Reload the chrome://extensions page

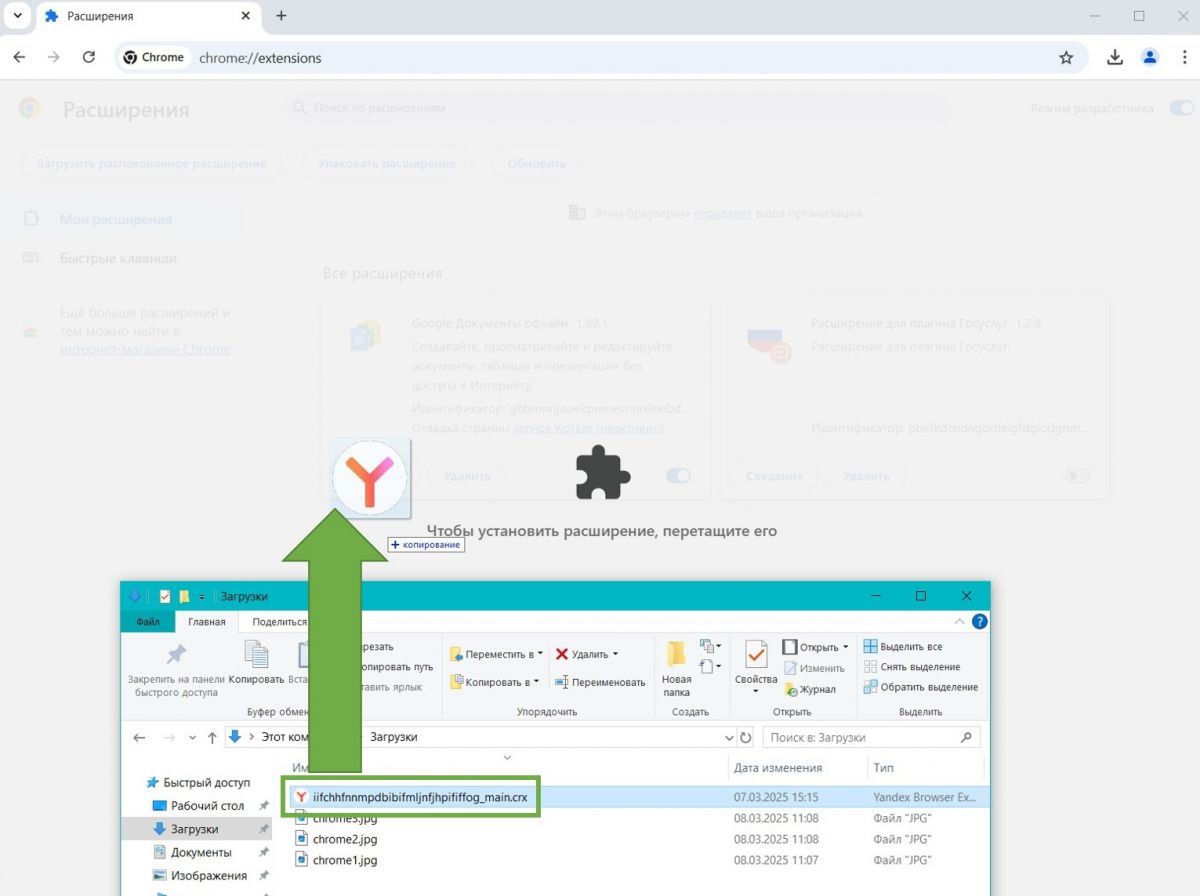tap(89, 58)
